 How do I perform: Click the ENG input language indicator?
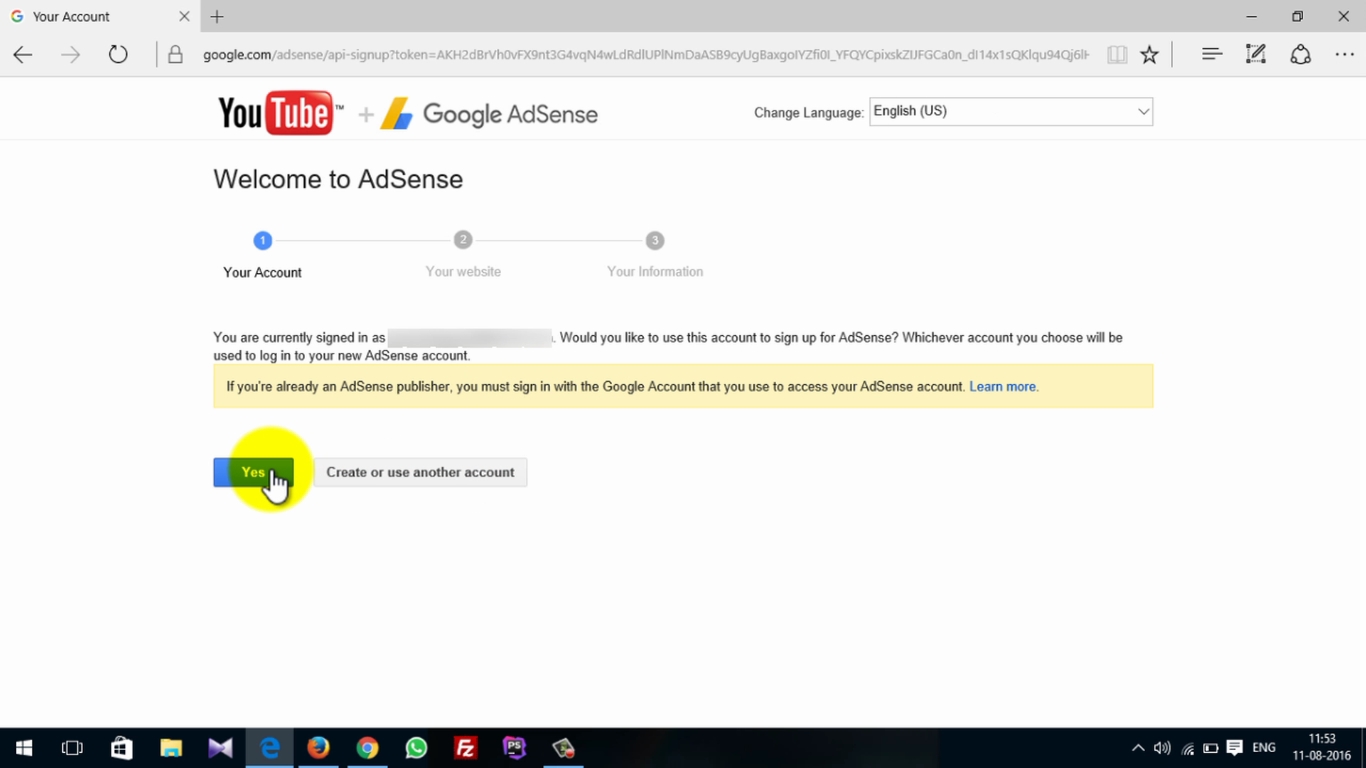(x=1264, y=748)
